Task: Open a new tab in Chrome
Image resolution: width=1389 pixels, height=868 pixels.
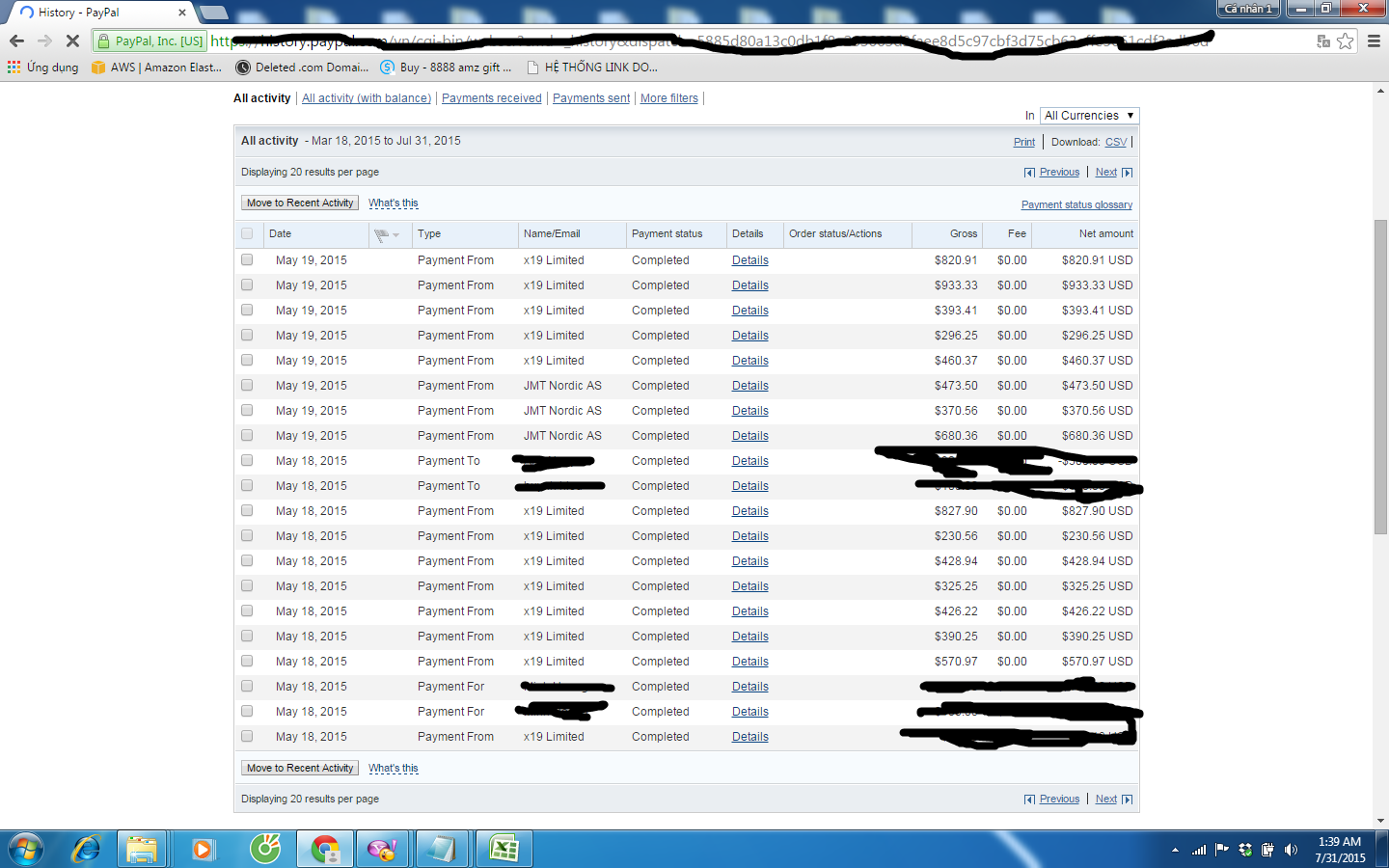Action: pos(213,13)
